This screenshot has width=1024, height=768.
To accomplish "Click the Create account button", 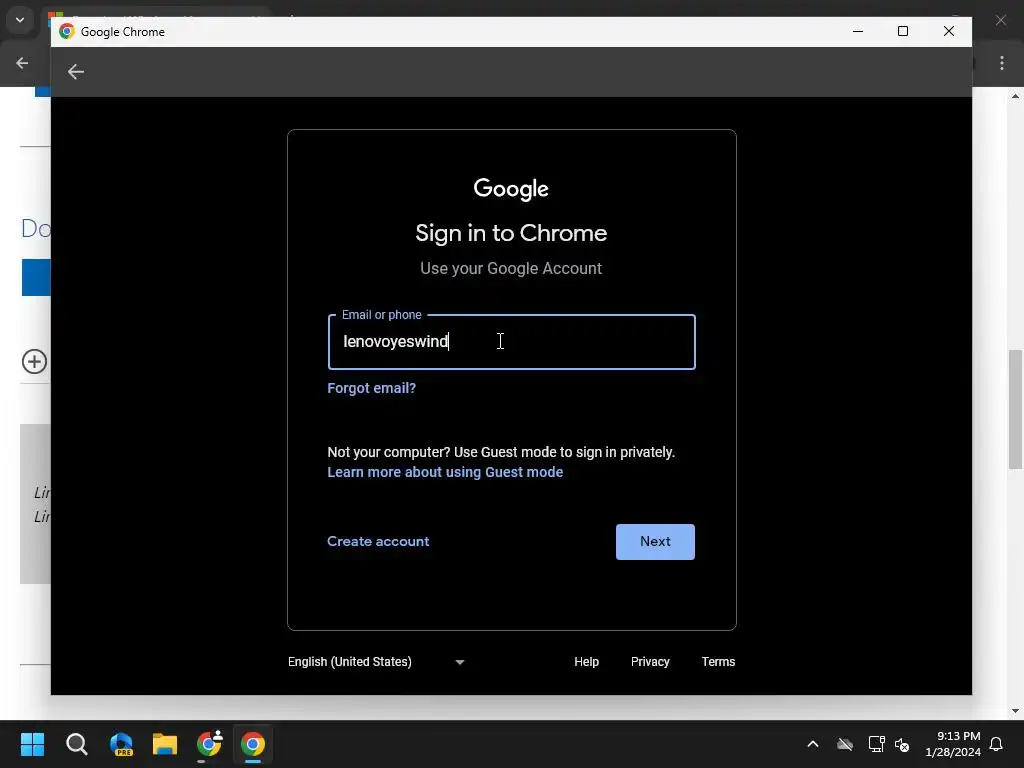I will click(x=378, y=541).
